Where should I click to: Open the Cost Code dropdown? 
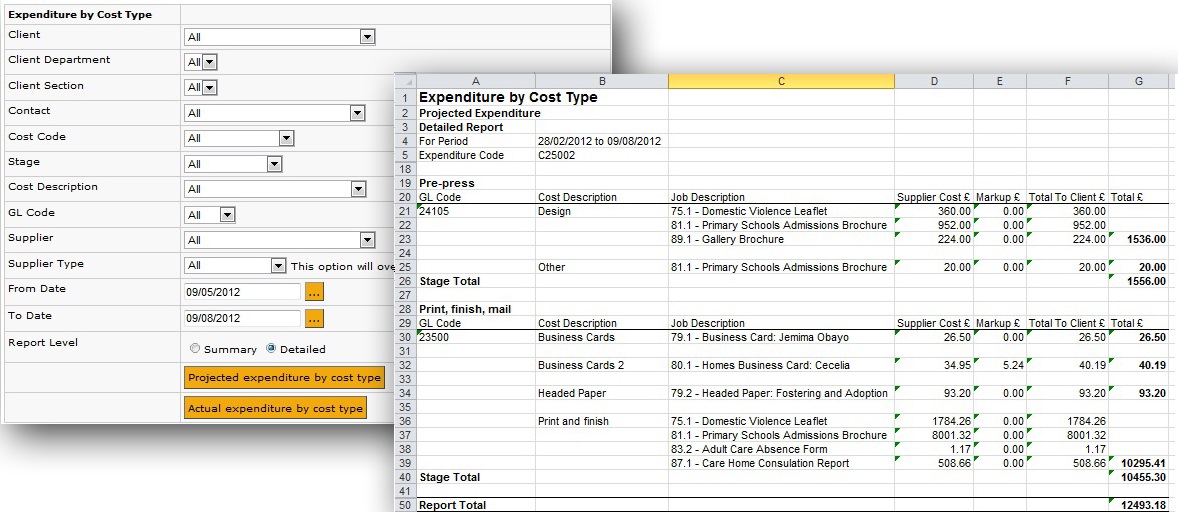click(239, 138)
